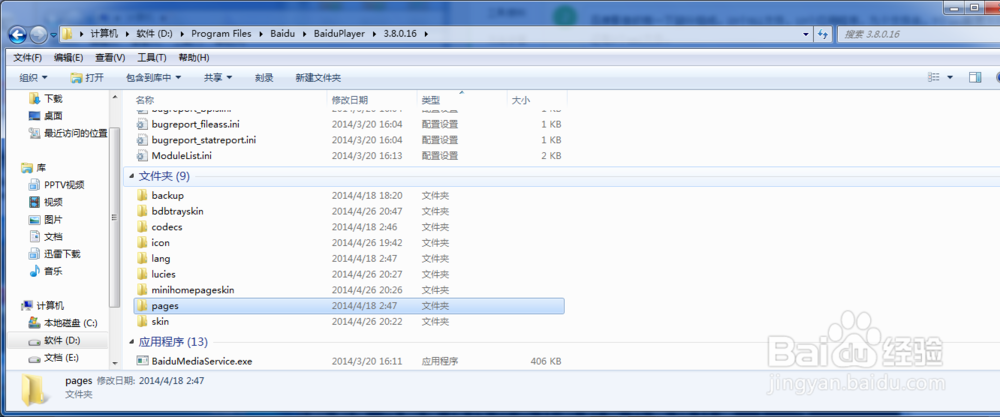Open the view options dropdown arrow
Screen dimensions: 1000x417
[950, 78]
